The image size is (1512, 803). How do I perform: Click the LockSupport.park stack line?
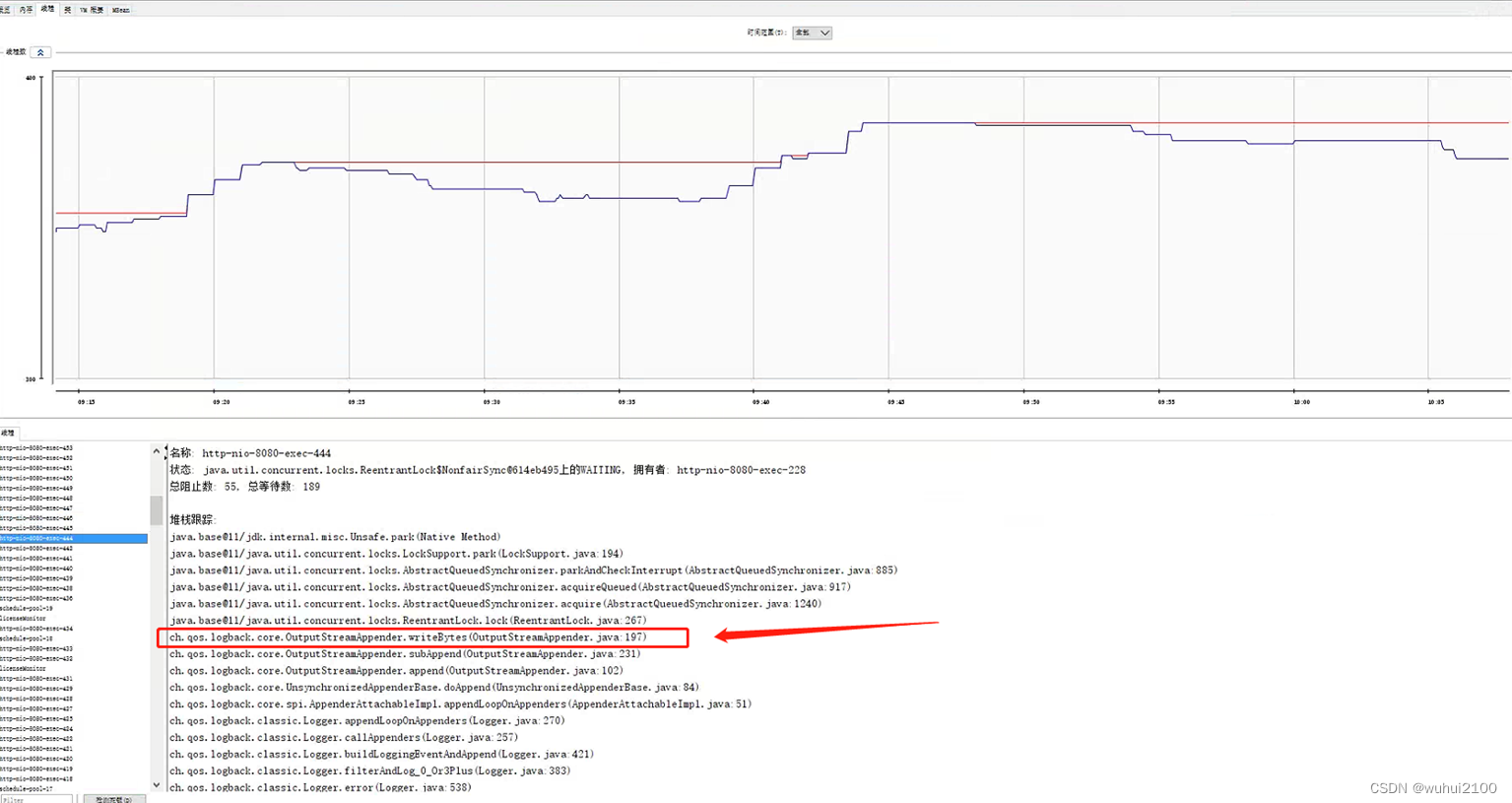click(396, 554)
